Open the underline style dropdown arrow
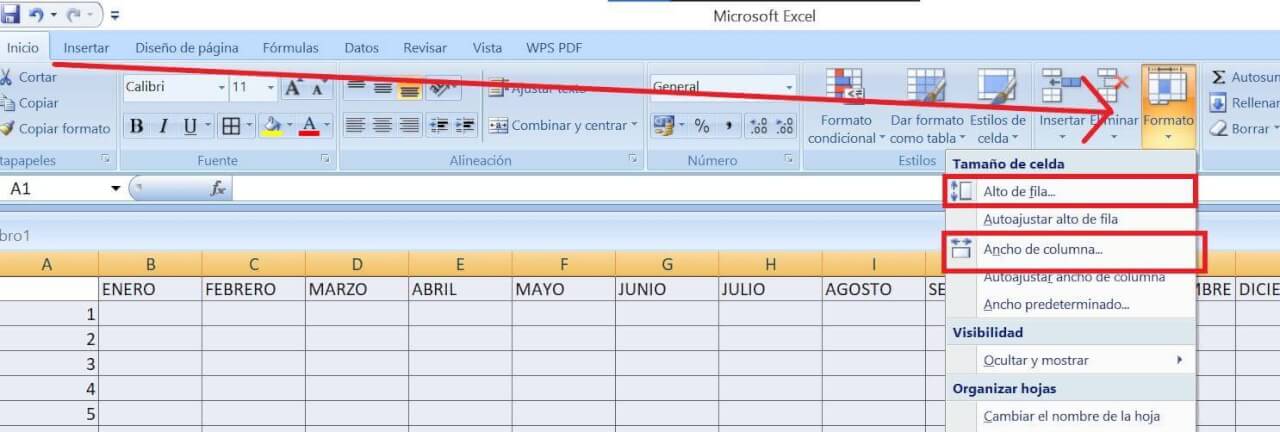The height and width of the screenshot is (432, 1280). tap(207, 126)
